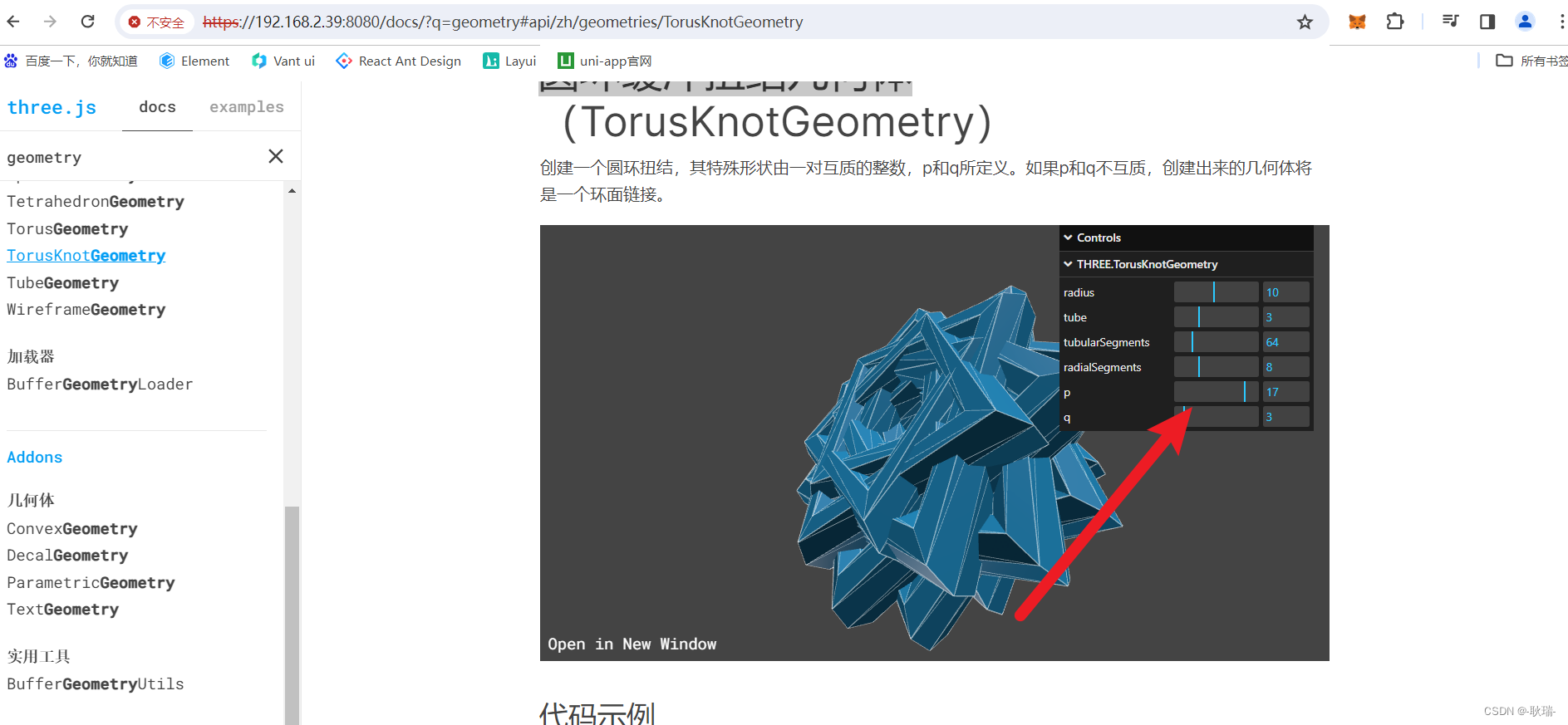This screenshot has height=725, width=1568.
Task: Collapse the THREE.TorusKnotGeometry folder
Action: [1187, 264]
